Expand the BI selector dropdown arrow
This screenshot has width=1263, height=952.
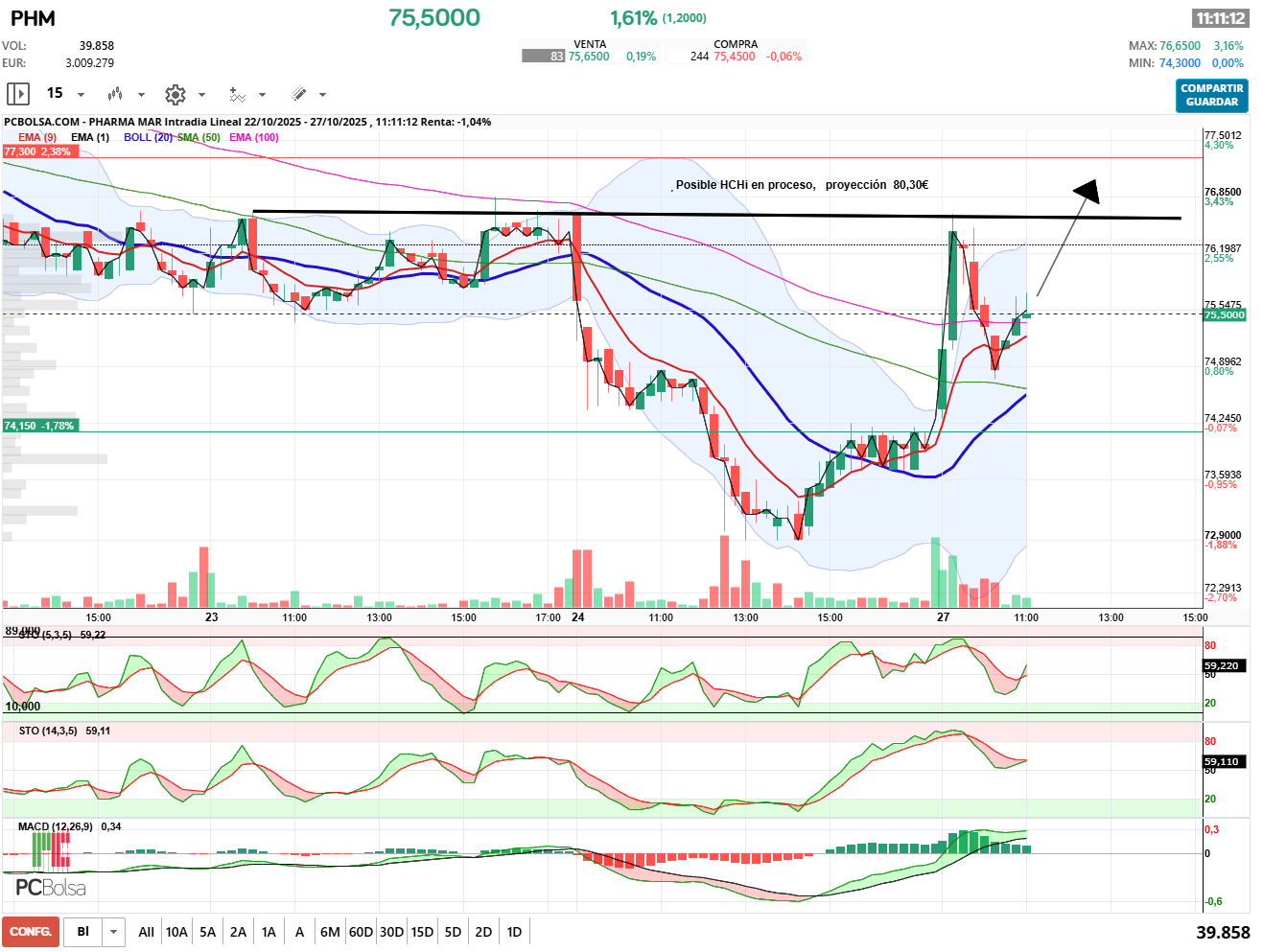pos(114,932)
